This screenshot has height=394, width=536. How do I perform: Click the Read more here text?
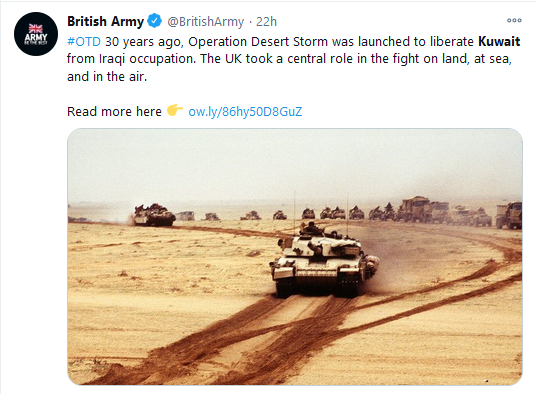[114, 111]
